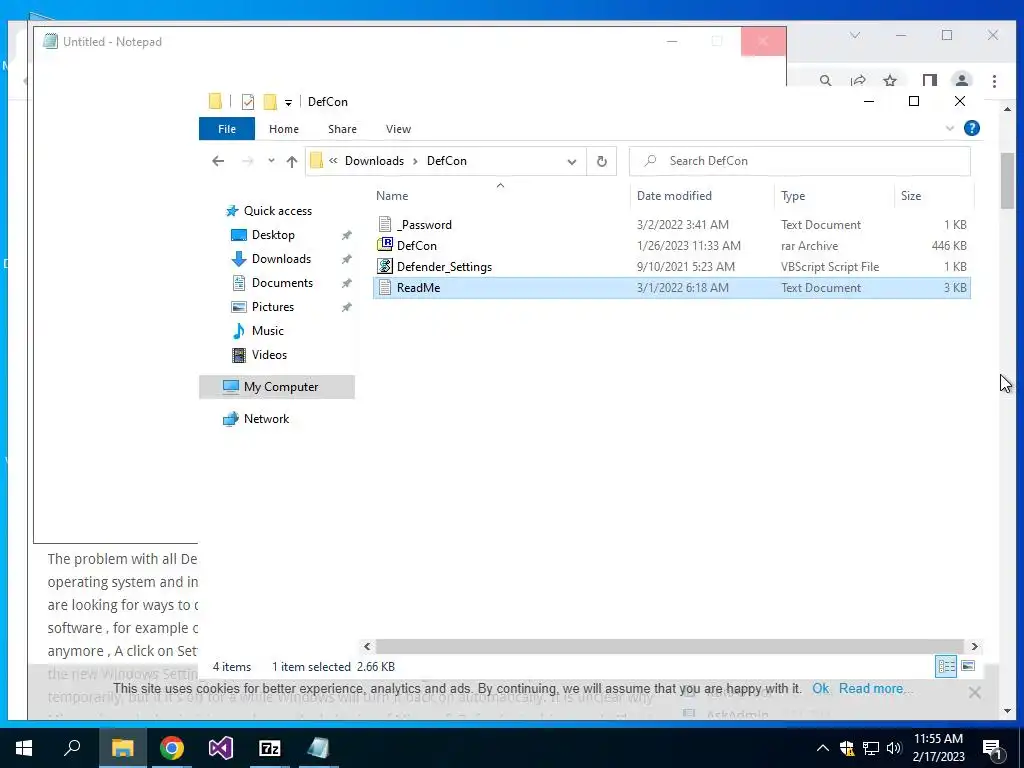Open Desktop in navigation pane
The height and width of the screenshot is (768, 1024).
273,235
